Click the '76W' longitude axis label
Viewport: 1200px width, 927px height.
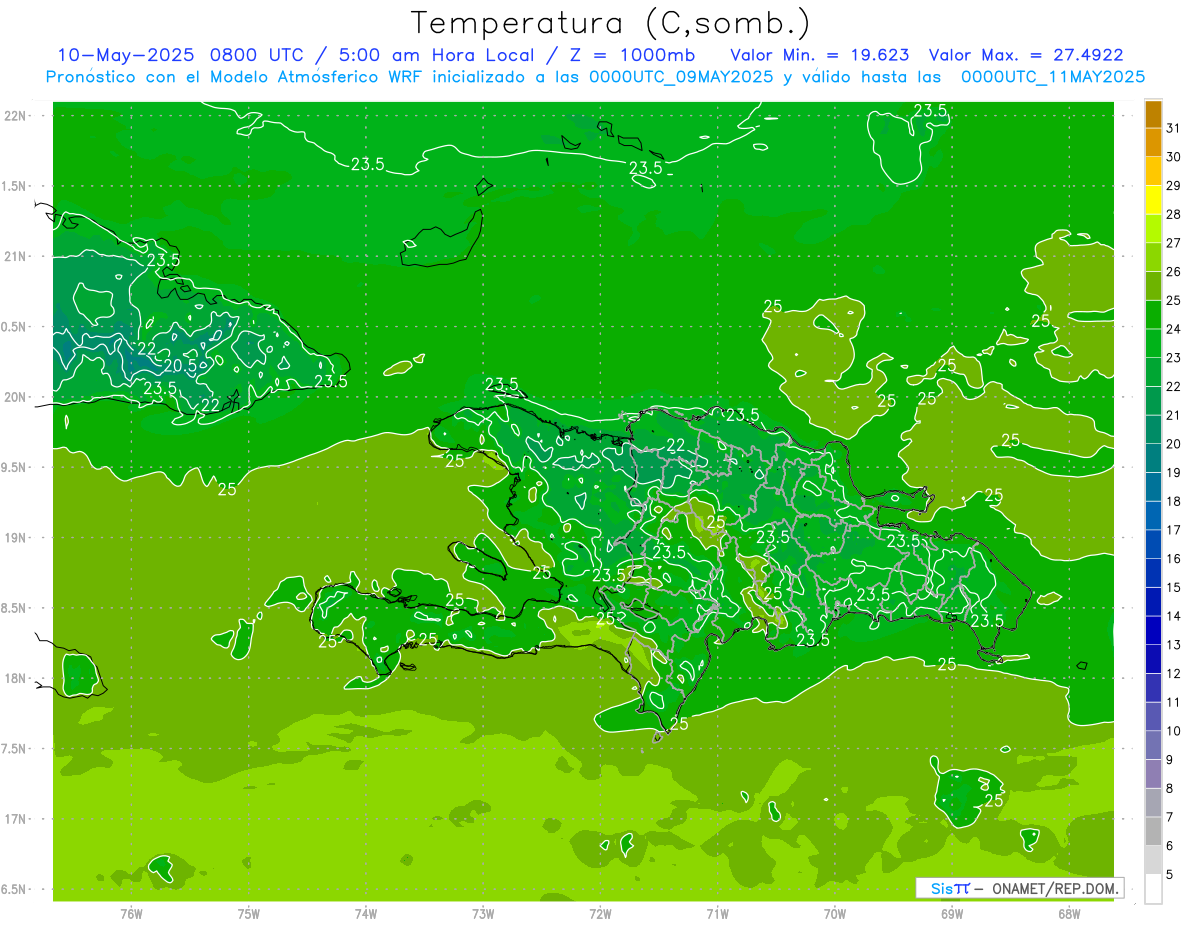pyautogui.click(x=131, y=914)
